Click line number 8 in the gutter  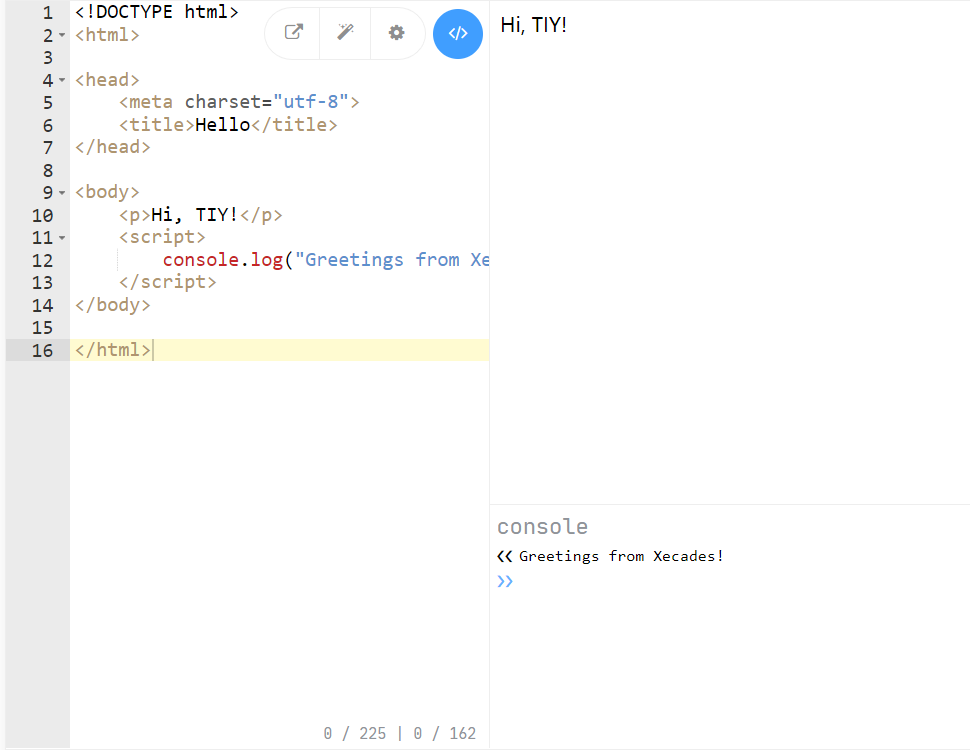(48, 170)
